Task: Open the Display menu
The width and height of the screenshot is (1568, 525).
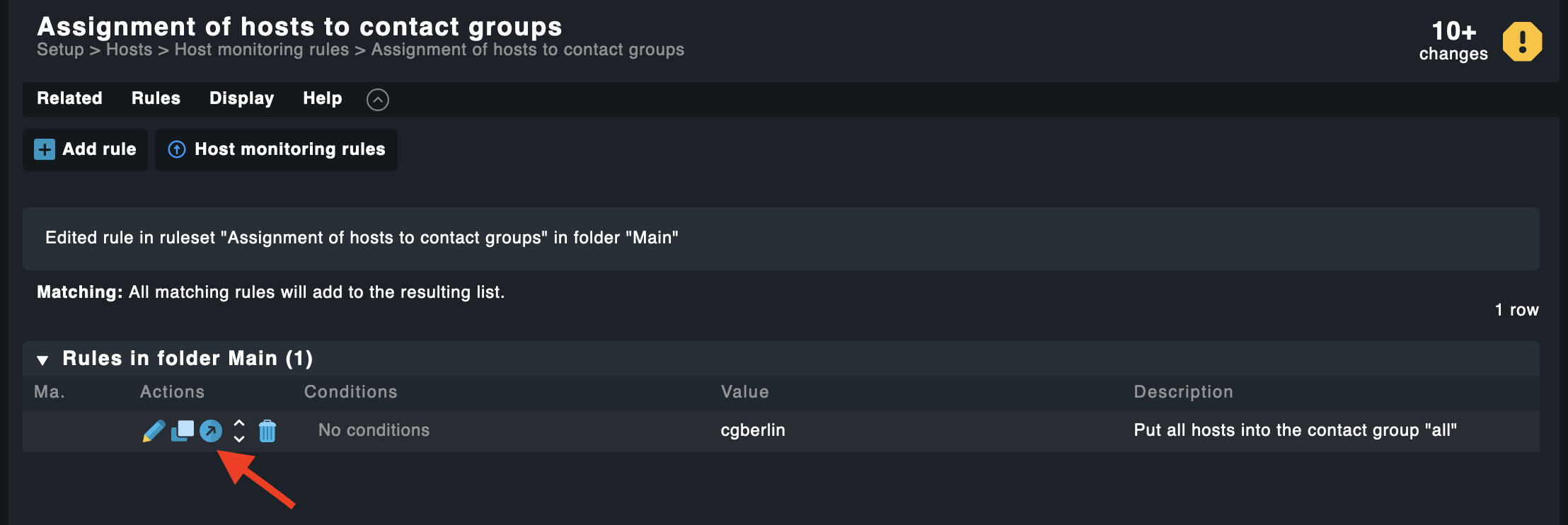Action: point(241,98)
